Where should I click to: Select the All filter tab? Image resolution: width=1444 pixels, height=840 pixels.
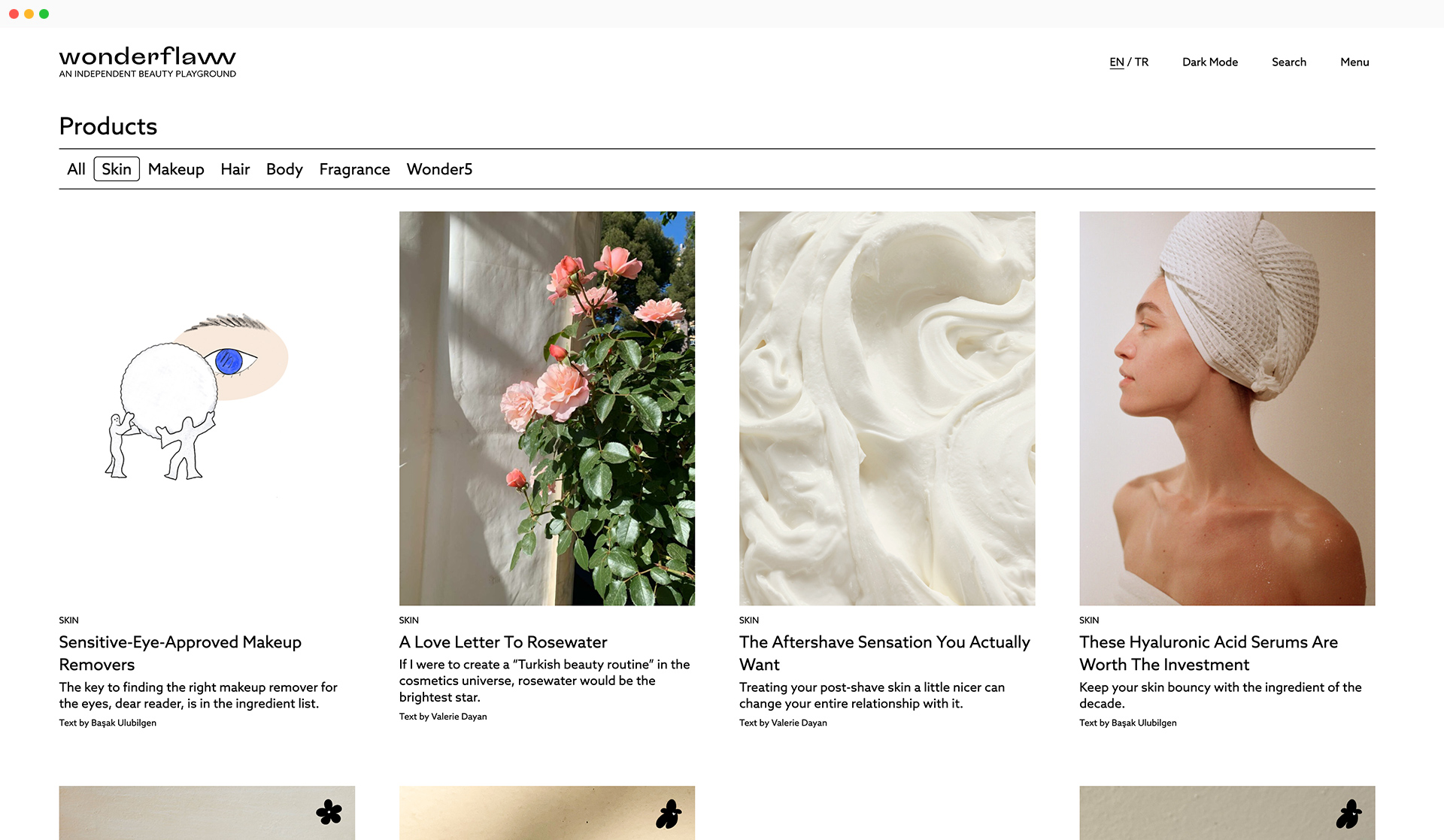coord(76,169)
